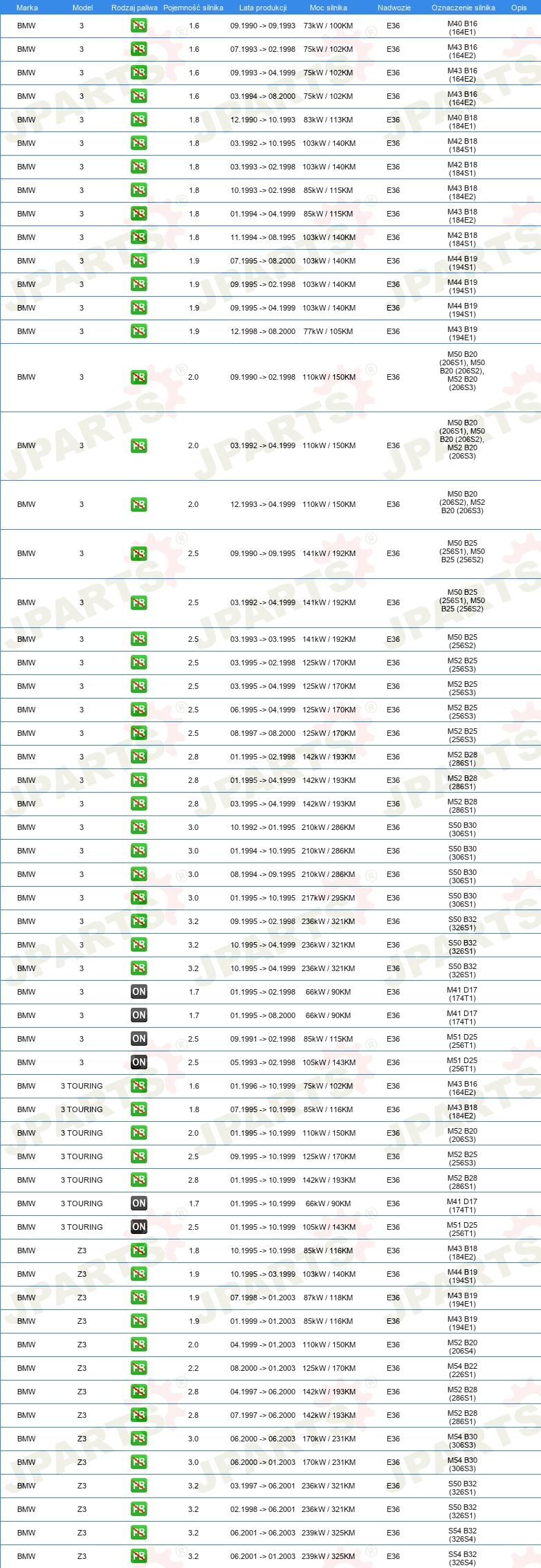Click petrol icon in Z3 87kW / 118KM row
Viewport: 541px width, 1568px height.
138,1298
